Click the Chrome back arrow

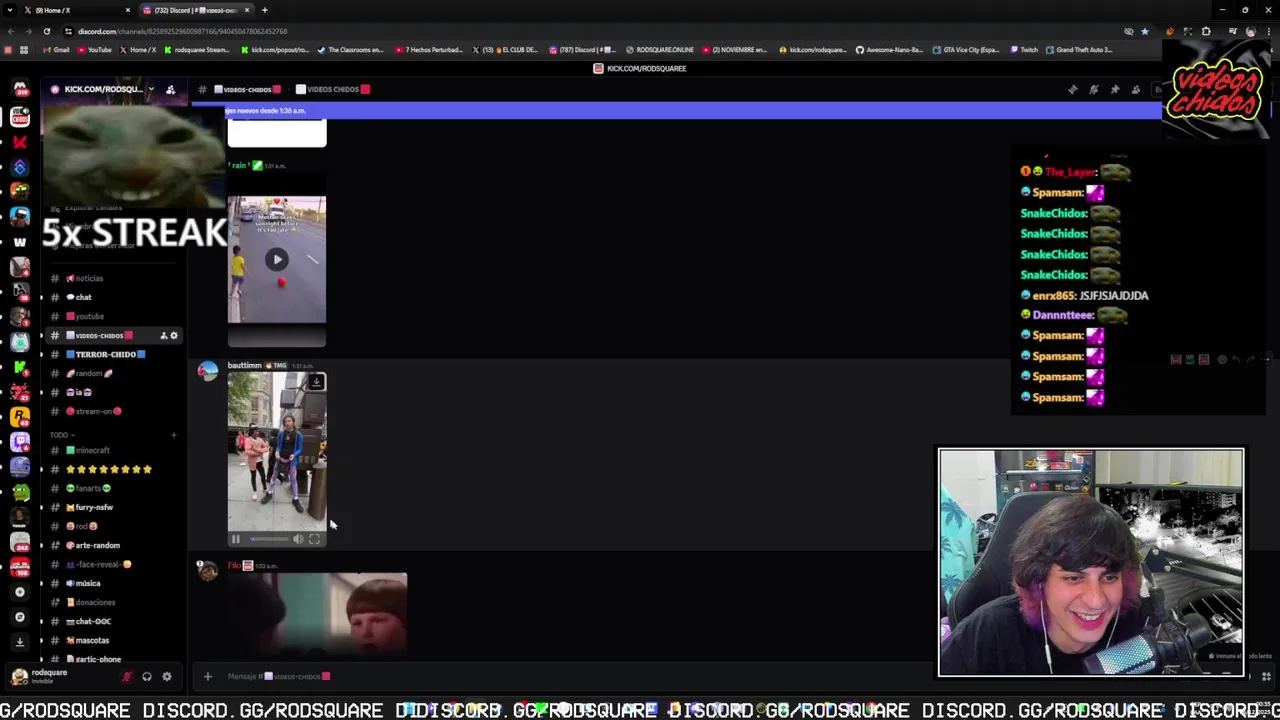coord(11,31)
